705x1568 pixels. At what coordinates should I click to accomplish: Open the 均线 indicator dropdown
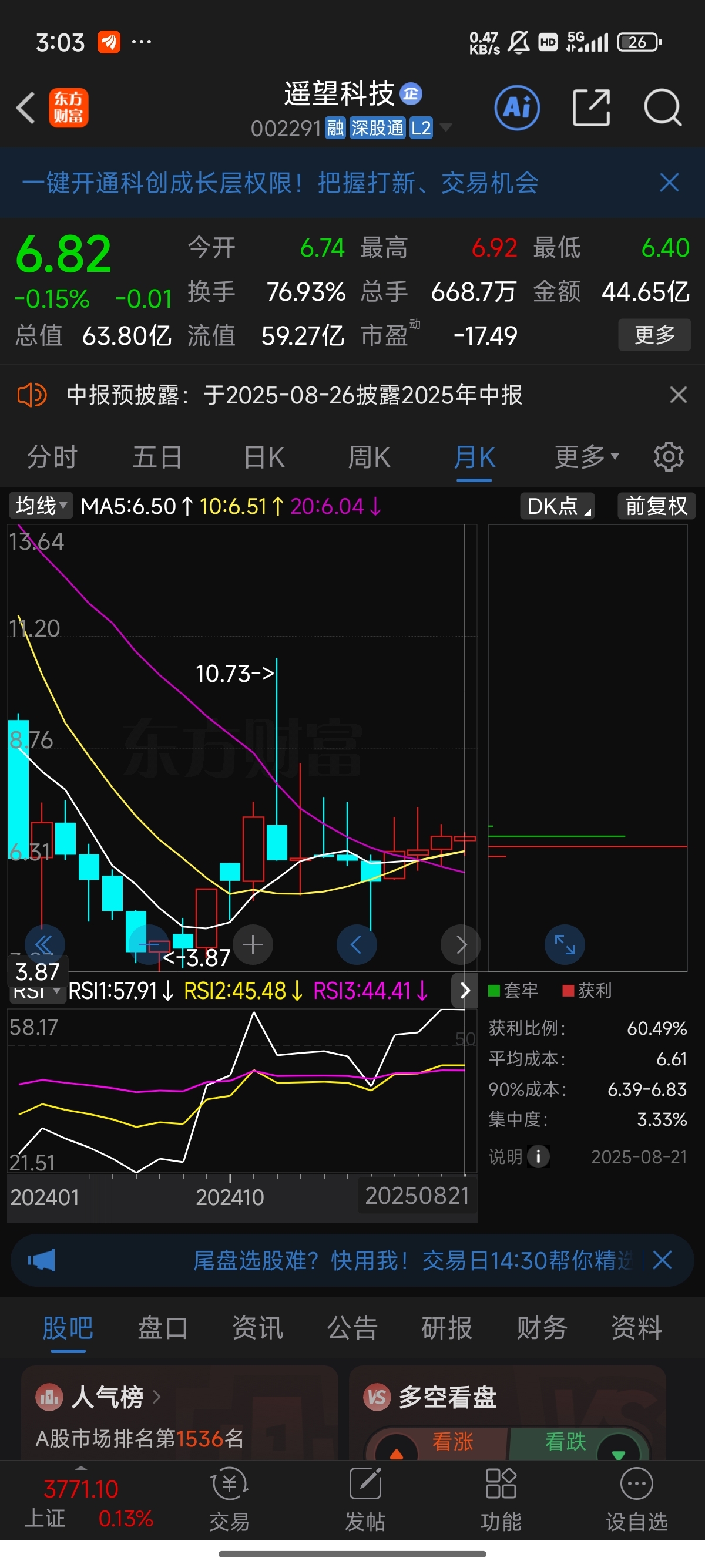point(40,506)
